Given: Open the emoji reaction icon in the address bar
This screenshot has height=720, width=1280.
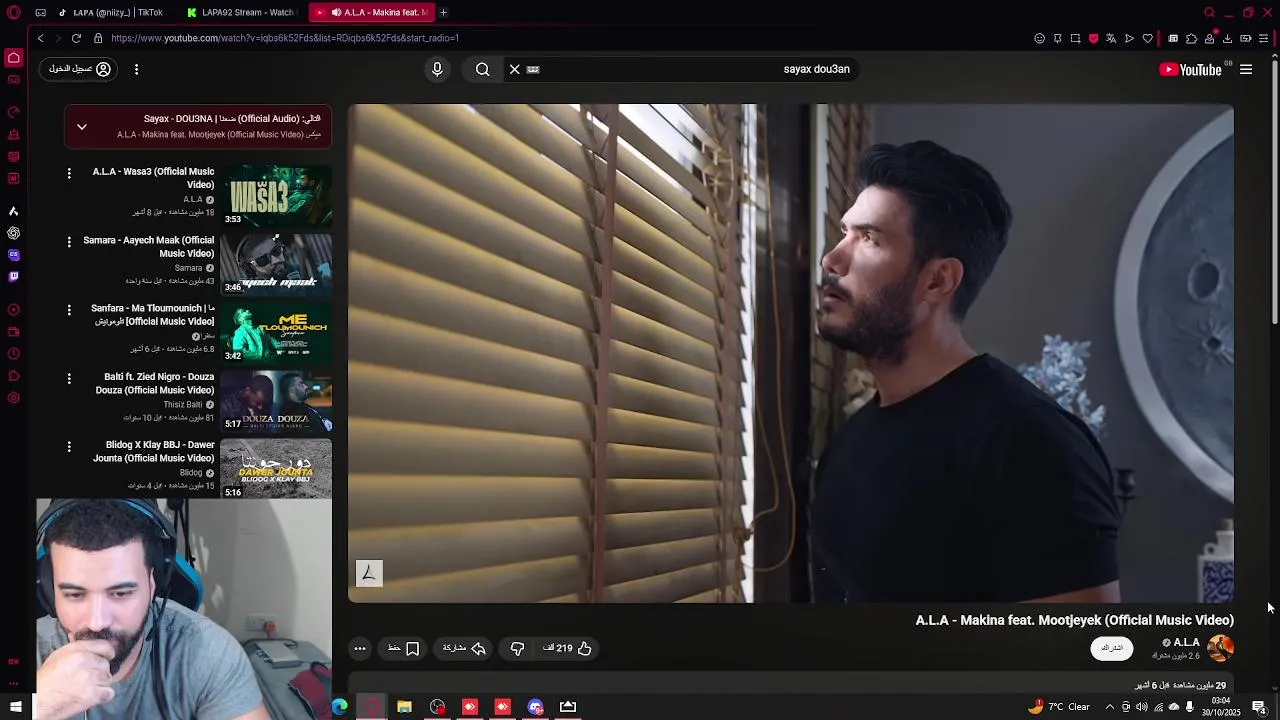Looking at the screenshot, I should point(1039,38).
